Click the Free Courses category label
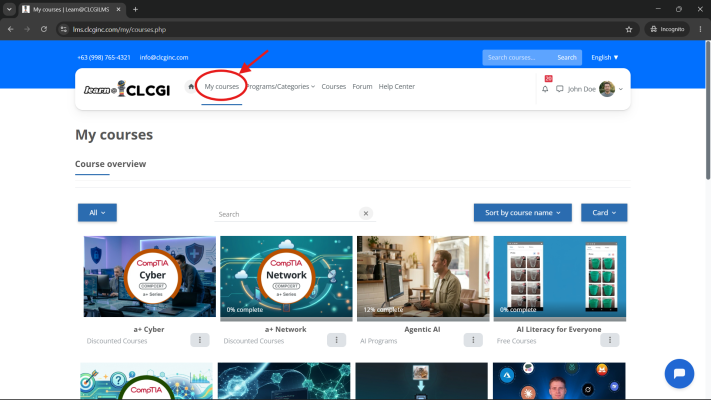 [x=516, y=341]
